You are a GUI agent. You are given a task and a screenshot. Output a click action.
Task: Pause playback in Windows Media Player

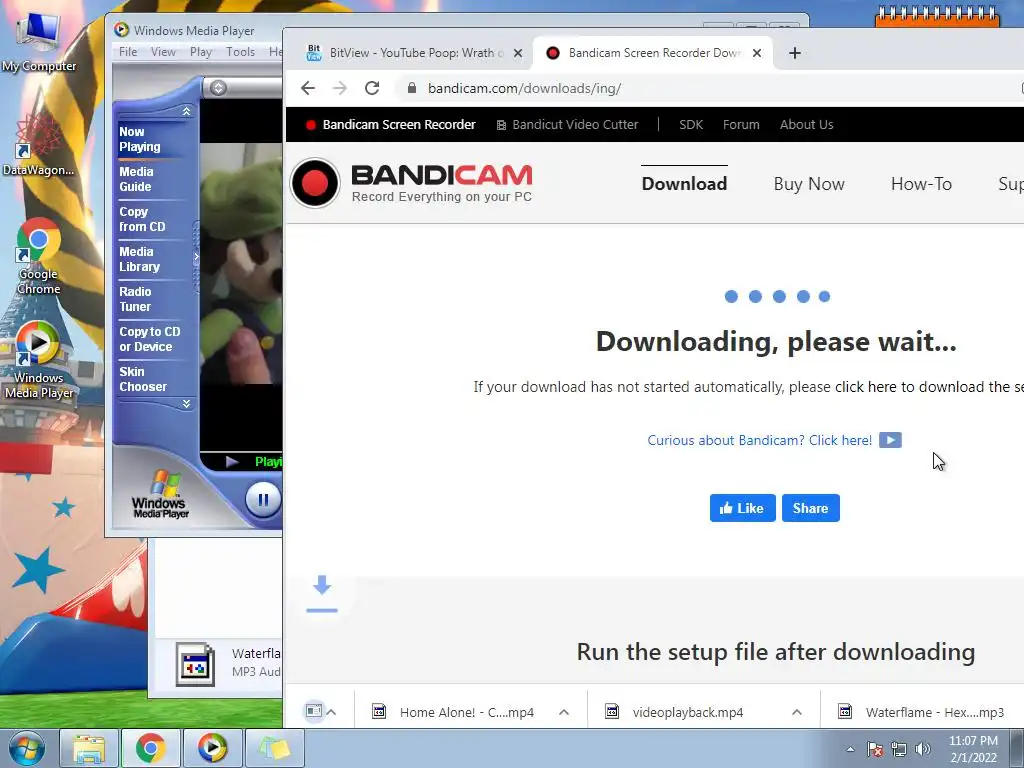coord(263,500)
